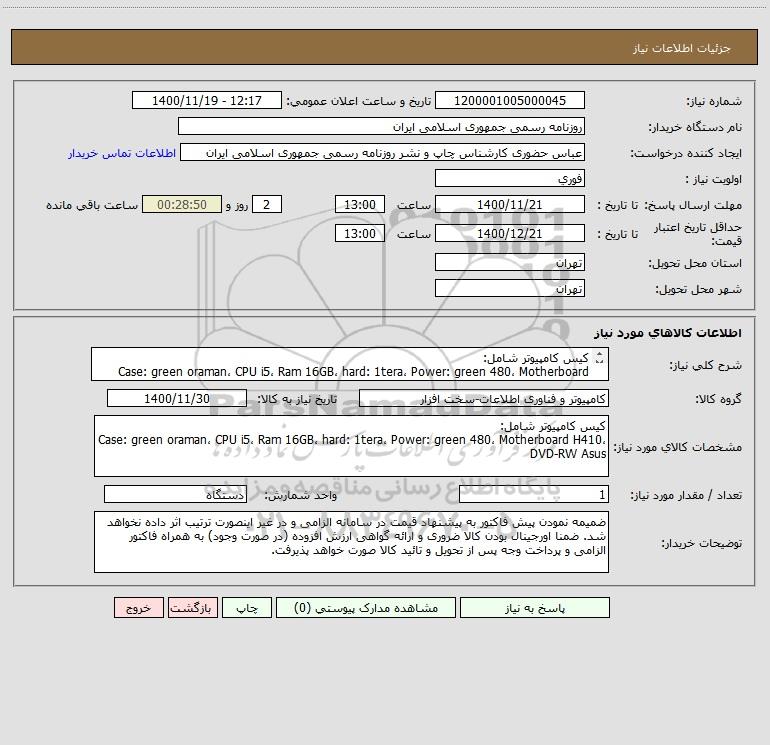
Task: Click the response deadline time field beside 1400/11/21
Action: click(359, 204)
